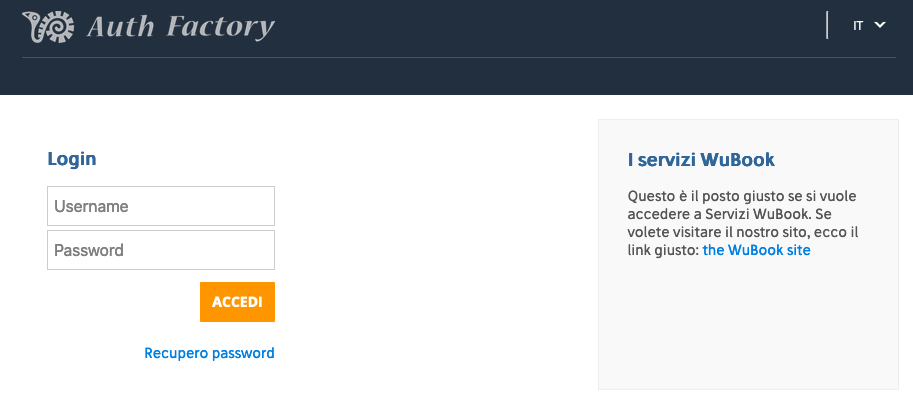Click the Auth Factory spiral logo icon
This screenshot has width=913, height=405.
[48, 27]
